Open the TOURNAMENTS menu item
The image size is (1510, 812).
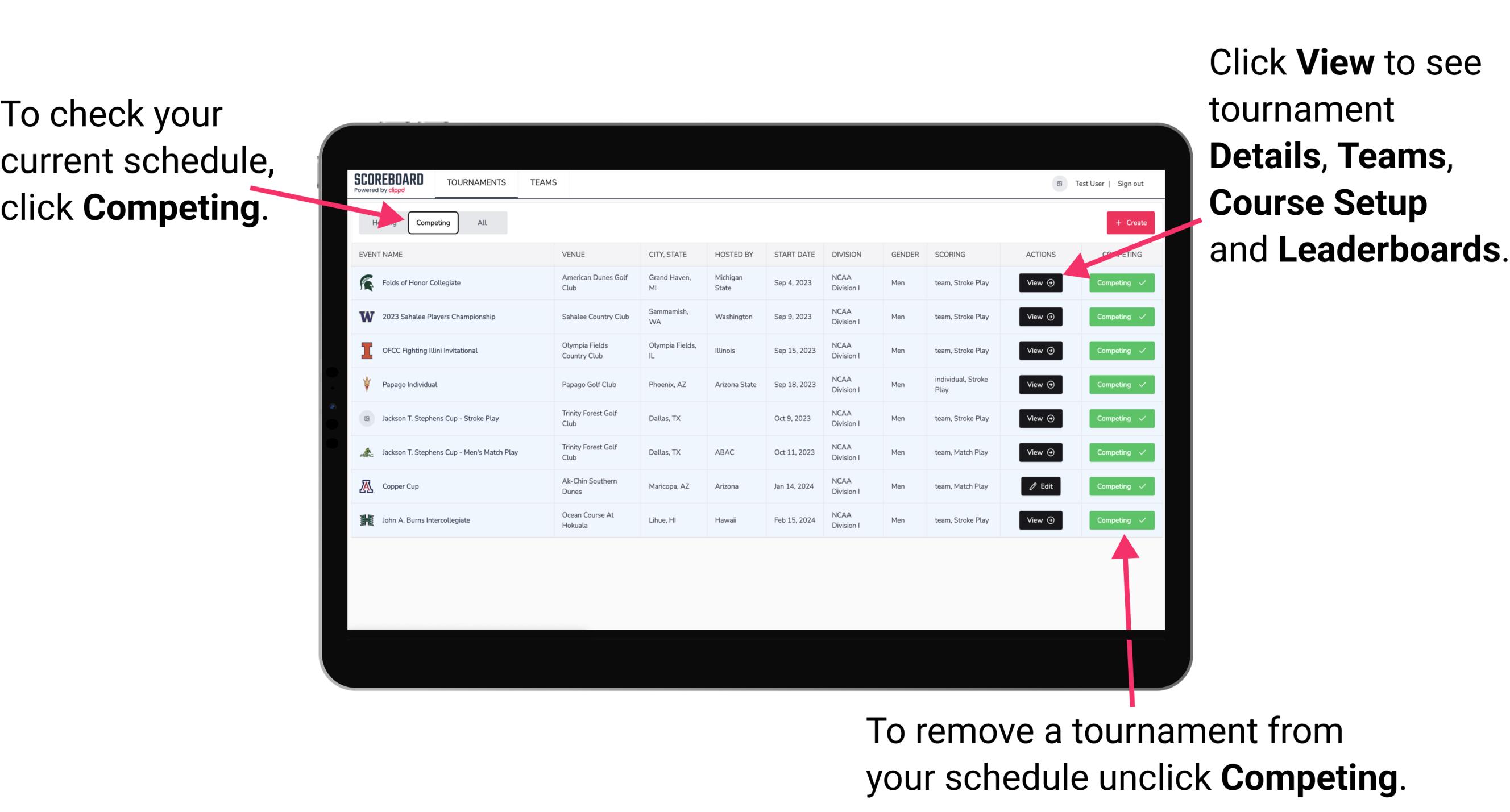pyautogui.click(x=477, y=182)
